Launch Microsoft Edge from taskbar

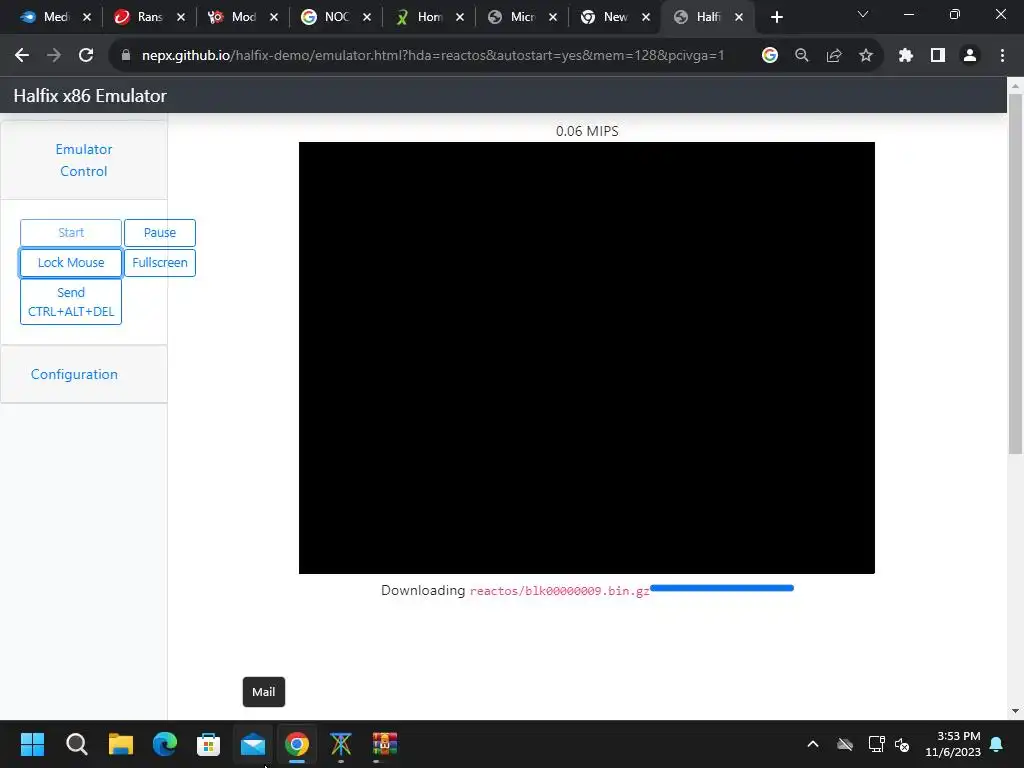coord(165,744)
